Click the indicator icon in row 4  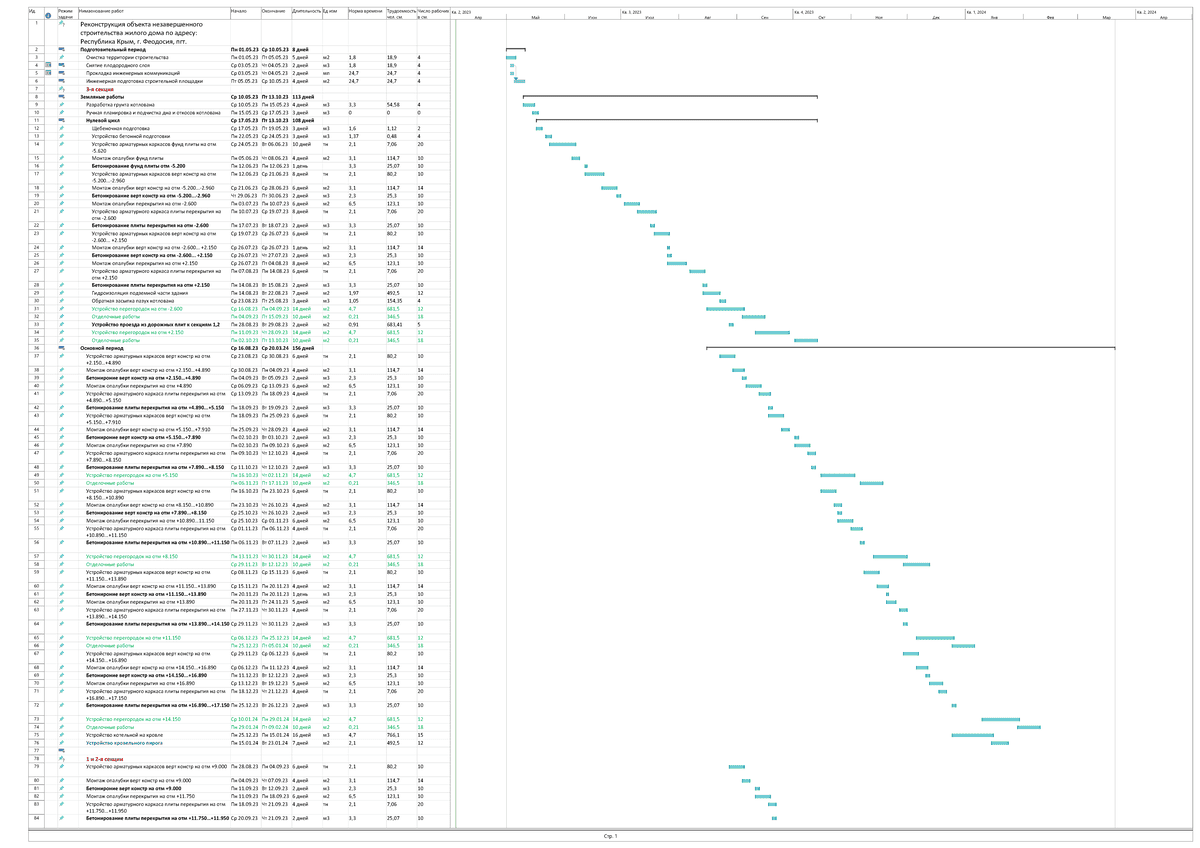[47, 66]
